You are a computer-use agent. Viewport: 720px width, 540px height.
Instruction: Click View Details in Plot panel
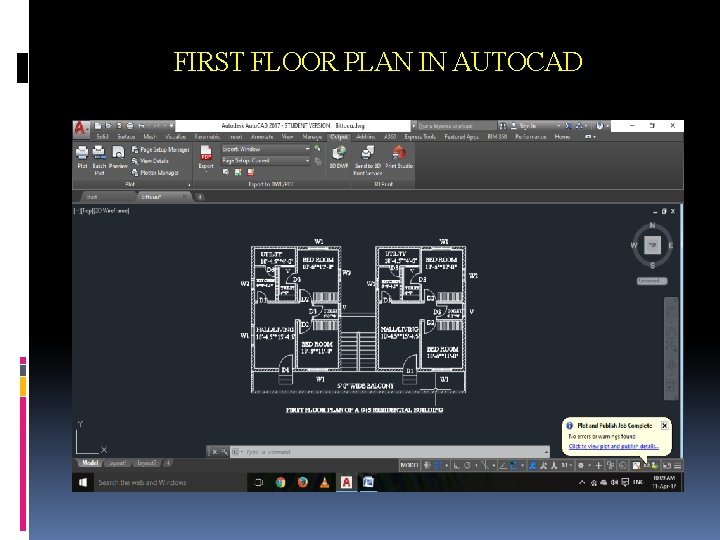(150, 161)
